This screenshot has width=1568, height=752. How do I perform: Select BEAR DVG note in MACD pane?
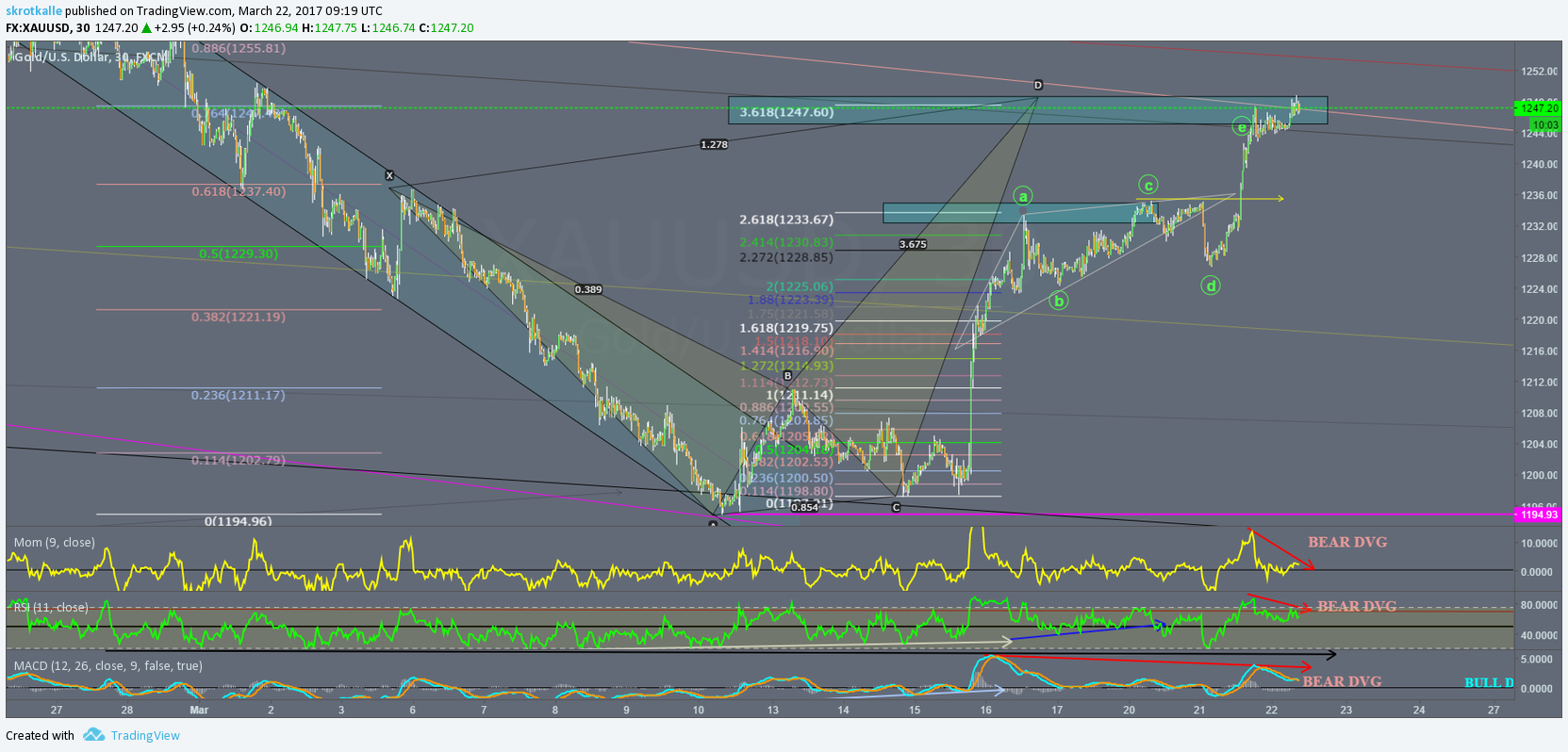click(1342, 681)
